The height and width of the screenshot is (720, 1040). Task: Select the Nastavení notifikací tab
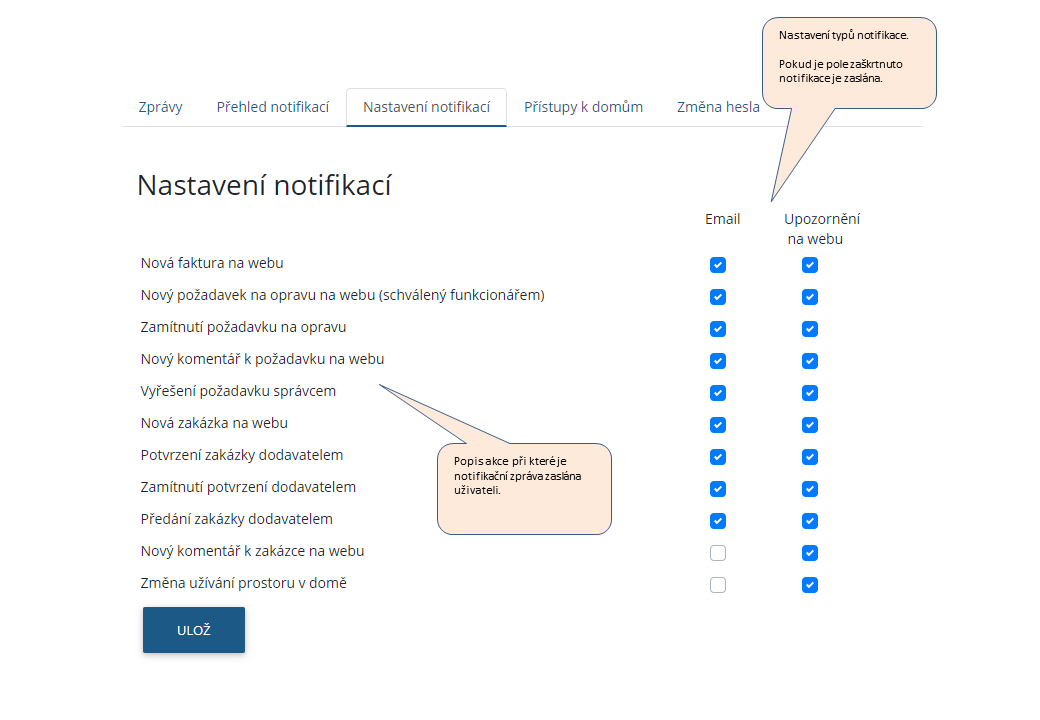(x=426, y=107)
